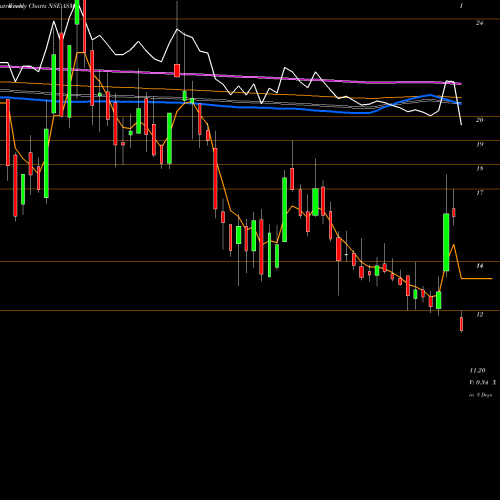Click the 'V: 0.54 X' volume text
The height and width of the screenshot is (500, 500).
[483, 382]
